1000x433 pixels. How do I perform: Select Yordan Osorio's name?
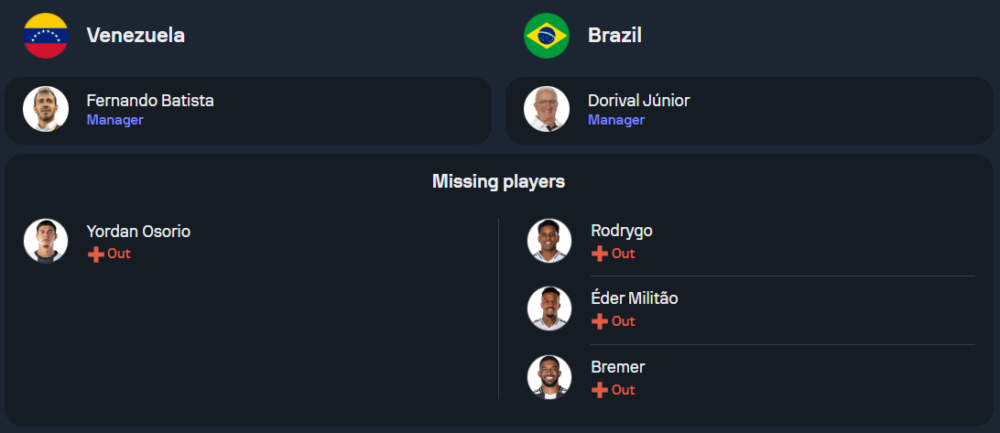coord(138,231)
